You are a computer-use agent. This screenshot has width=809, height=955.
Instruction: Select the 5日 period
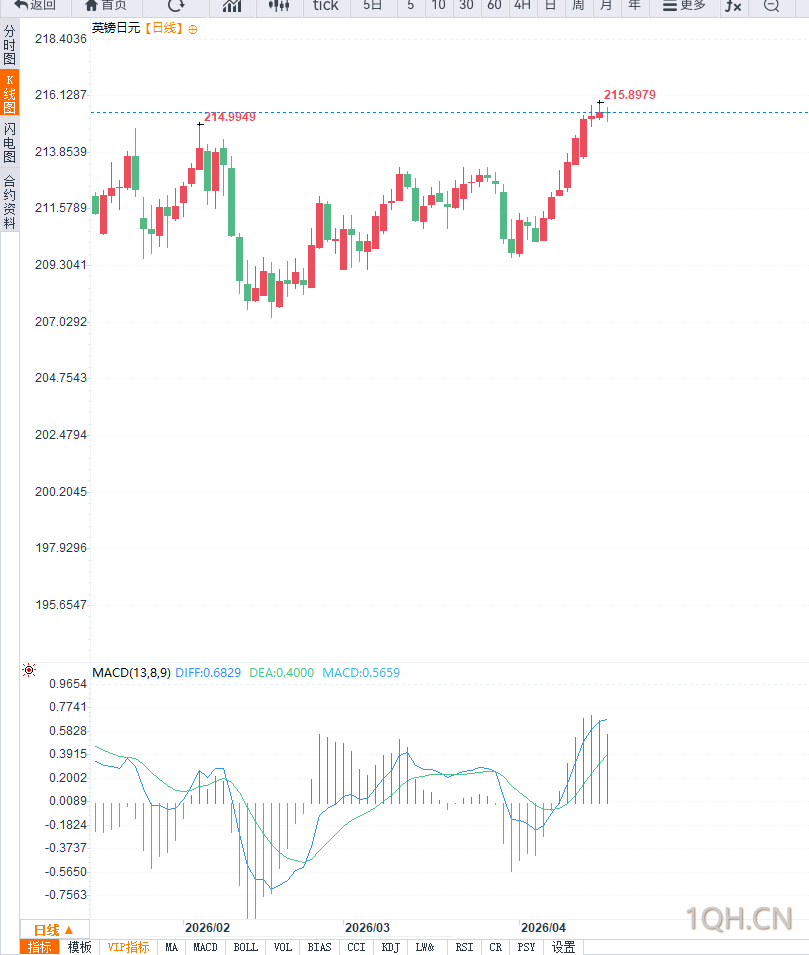click(x=372, y=6)
